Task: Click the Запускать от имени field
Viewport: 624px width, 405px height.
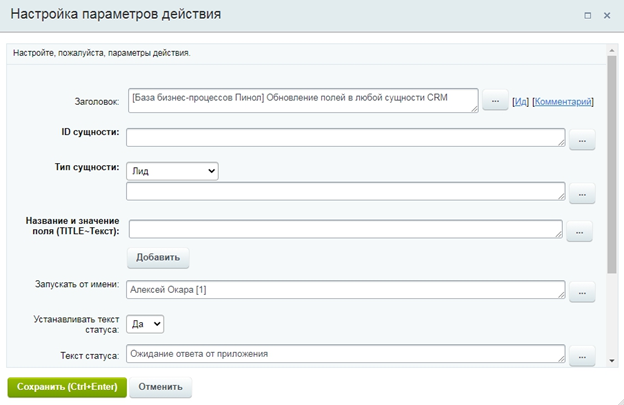Action: (345, 290)
